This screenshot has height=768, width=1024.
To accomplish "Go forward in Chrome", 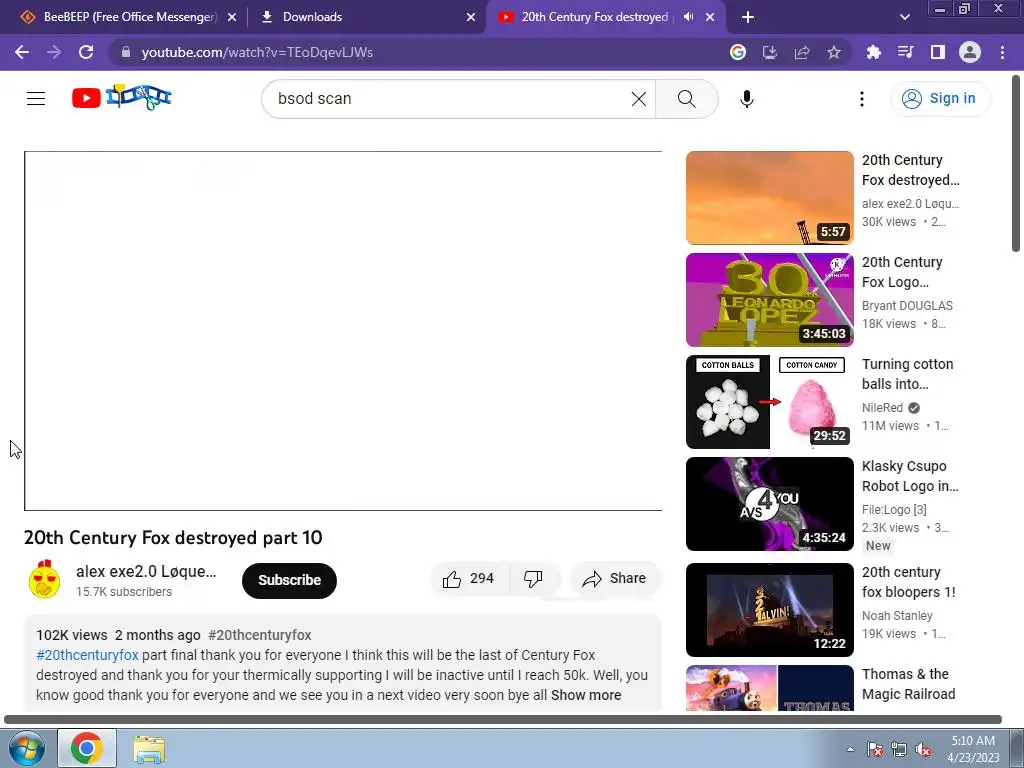I will click(x=54, y=52).
